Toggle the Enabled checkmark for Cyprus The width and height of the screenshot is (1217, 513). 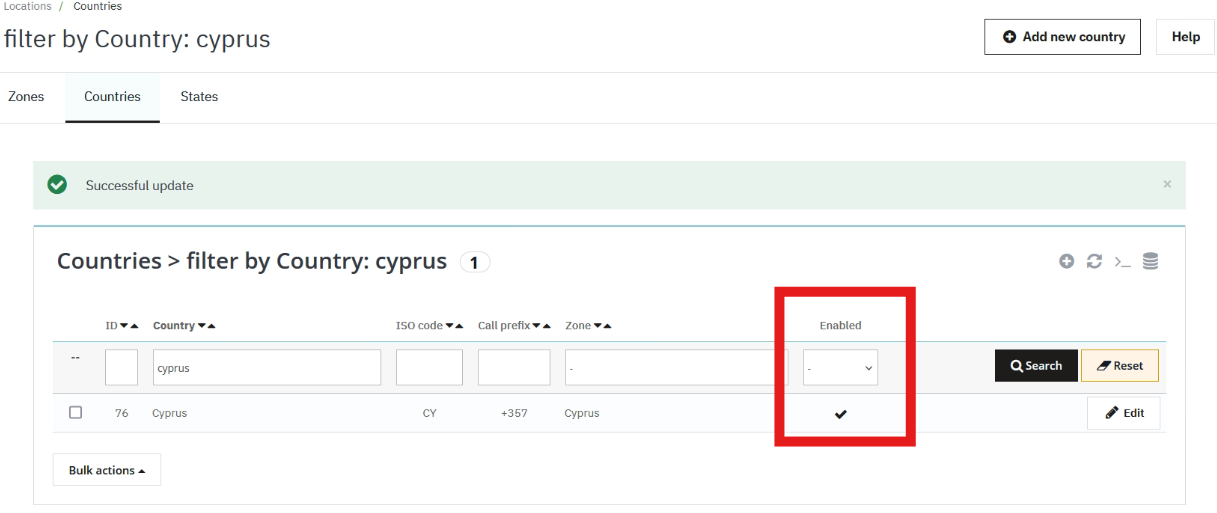tap(840, 414)
